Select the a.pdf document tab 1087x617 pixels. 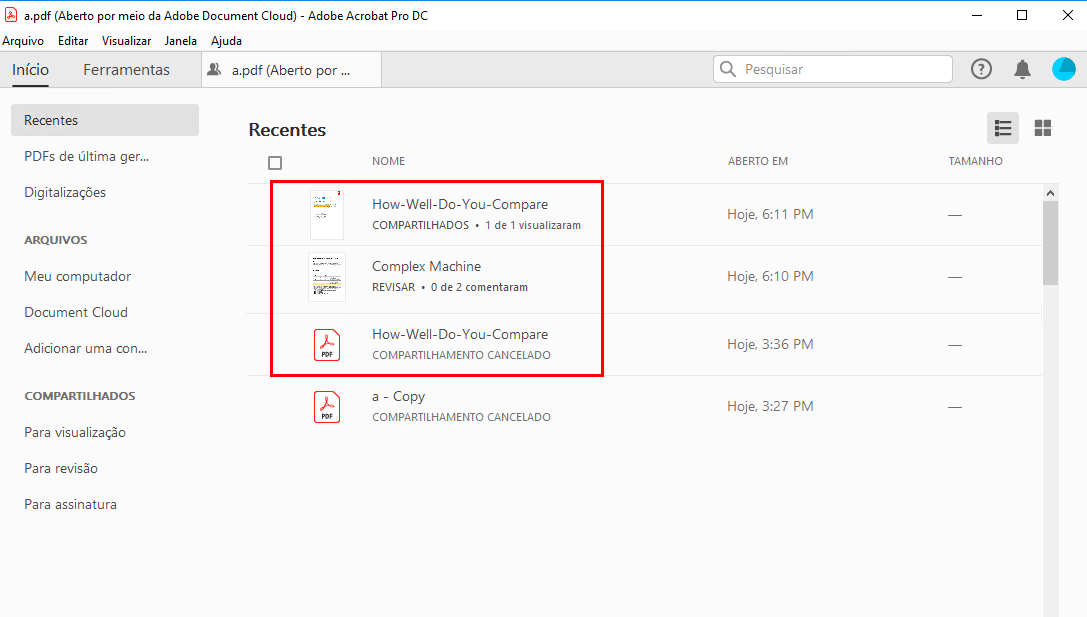click(x=290, y=70)
